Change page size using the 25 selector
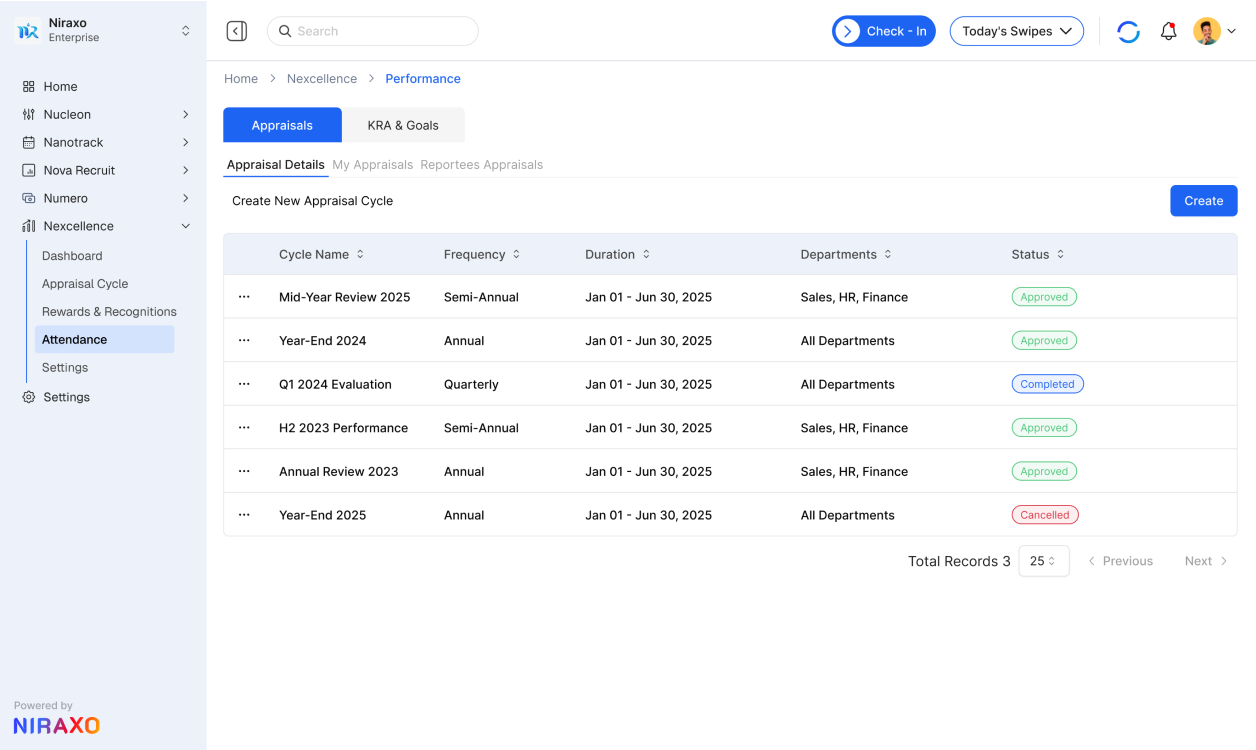1256x750 pixels. pyautogui.click(x=1043, y=561)
